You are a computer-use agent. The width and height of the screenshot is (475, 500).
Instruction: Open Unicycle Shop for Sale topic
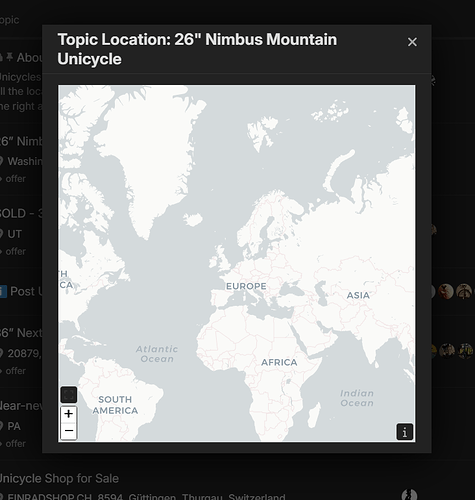59,479
